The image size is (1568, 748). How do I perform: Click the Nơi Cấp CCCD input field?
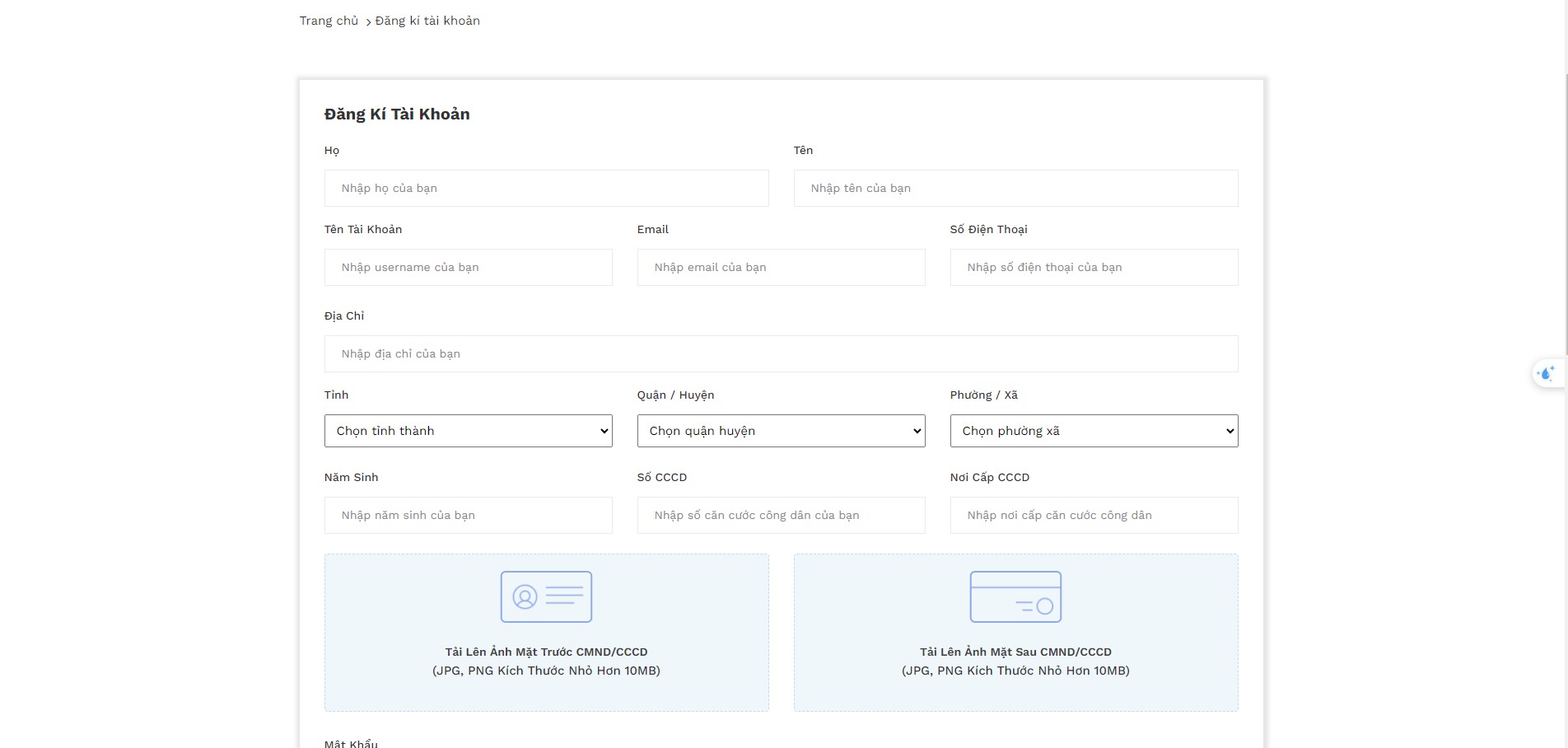pos(1094,515)
